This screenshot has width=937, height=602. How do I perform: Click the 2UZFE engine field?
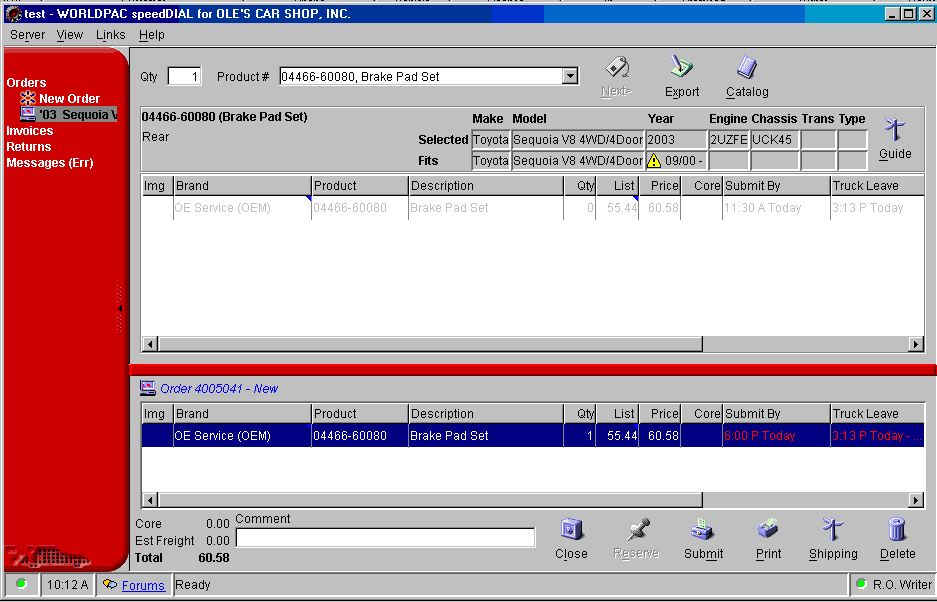[728, 140]
